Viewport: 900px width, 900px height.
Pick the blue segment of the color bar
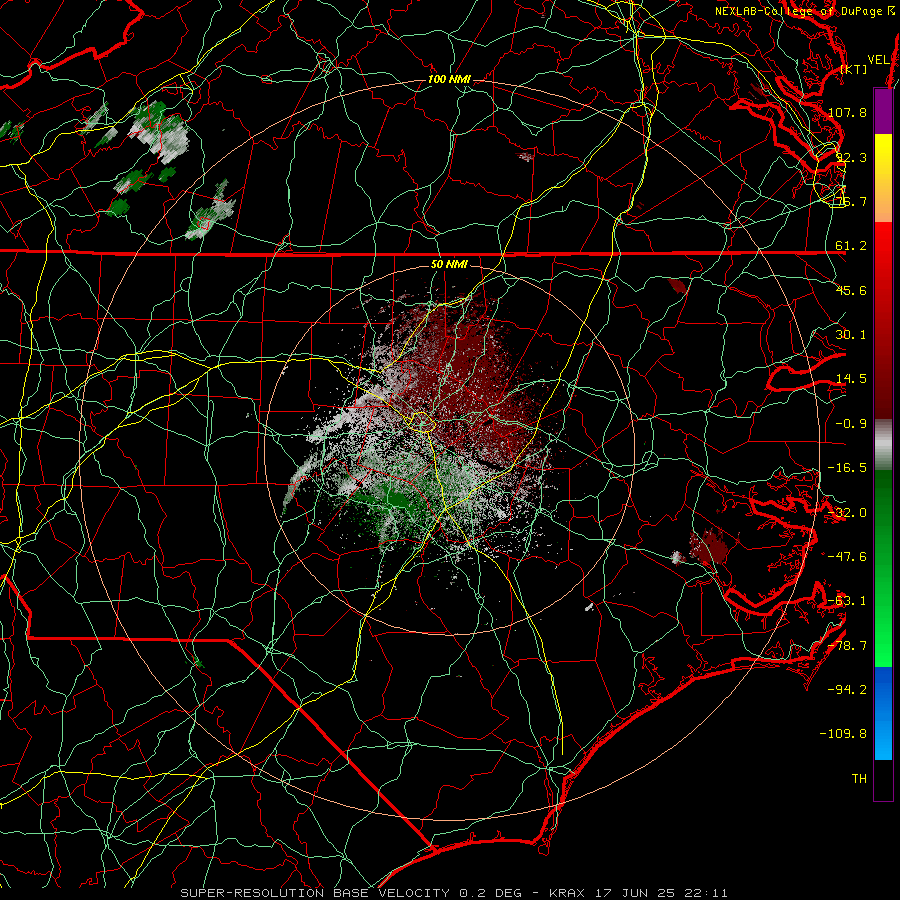click(x=883, y=713)
